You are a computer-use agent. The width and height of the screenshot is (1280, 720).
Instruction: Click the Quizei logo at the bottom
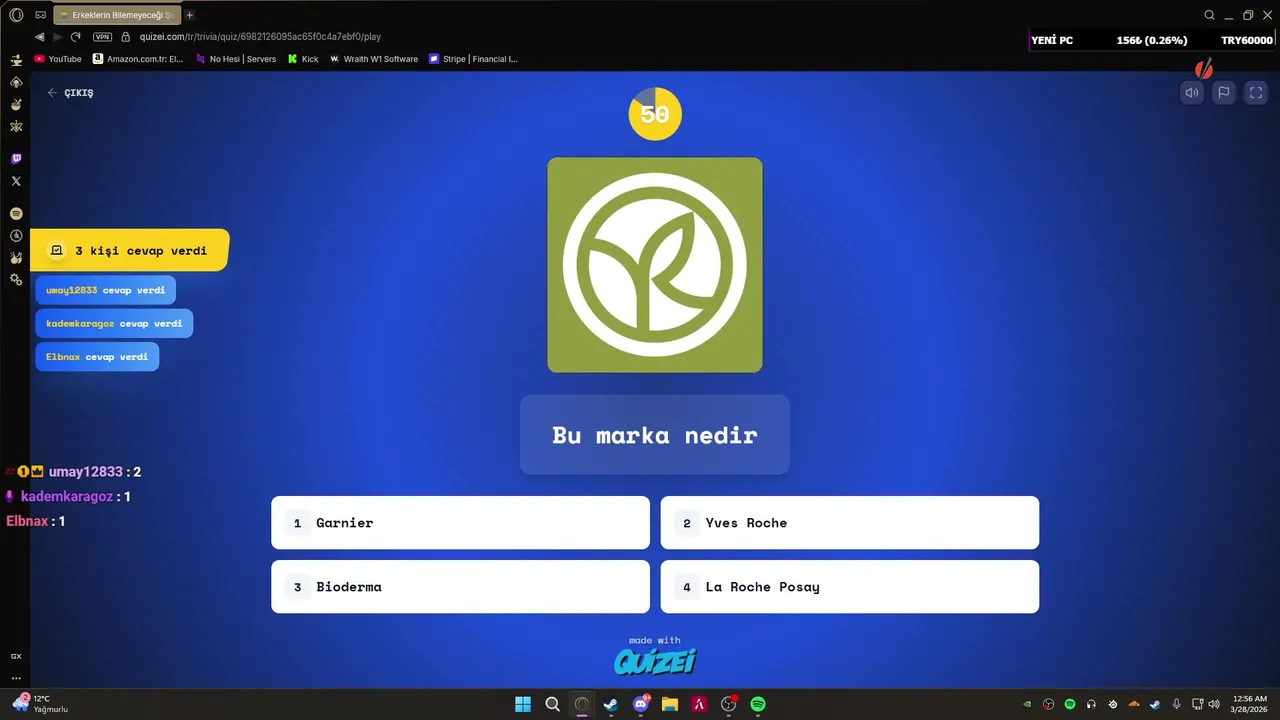click(655, 661)
